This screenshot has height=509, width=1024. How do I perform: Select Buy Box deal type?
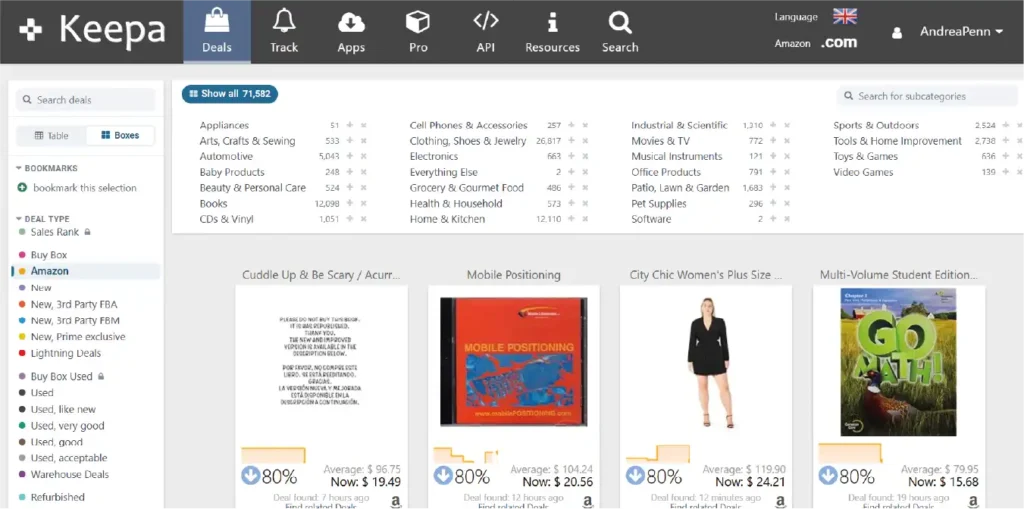click(x=49, y=255)
